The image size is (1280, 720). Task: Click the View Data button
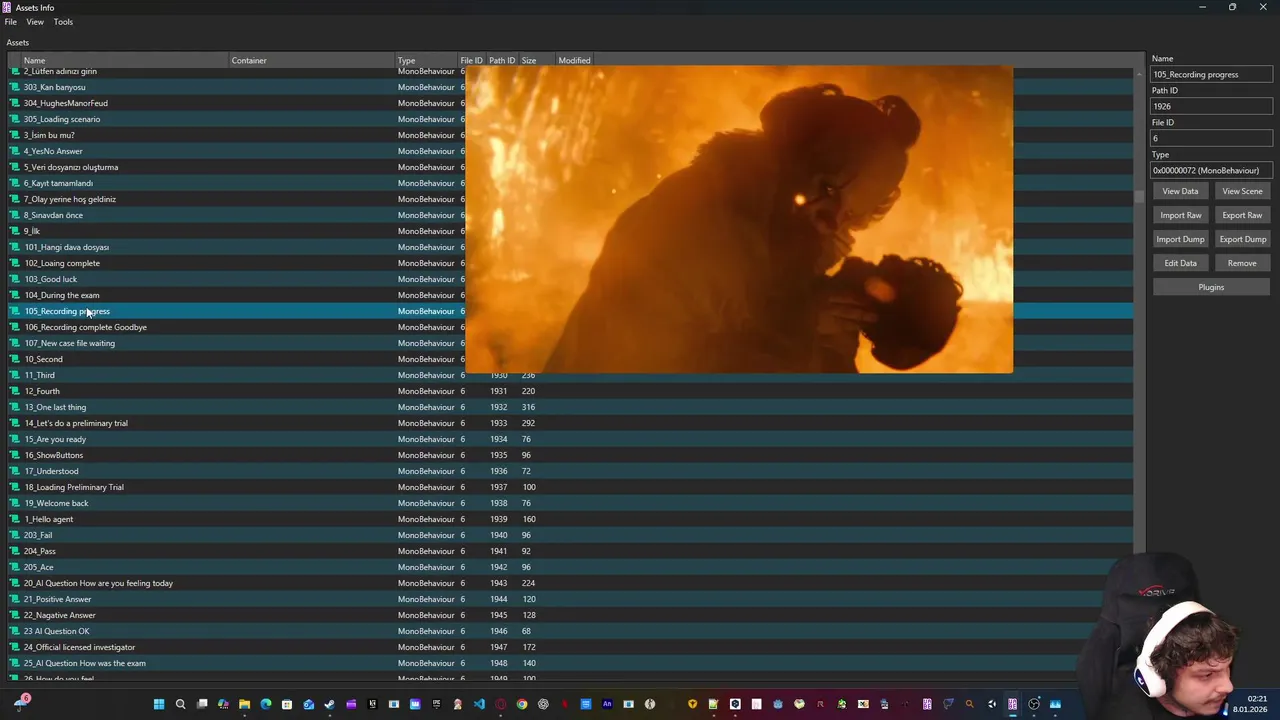tap(1180, 191)
